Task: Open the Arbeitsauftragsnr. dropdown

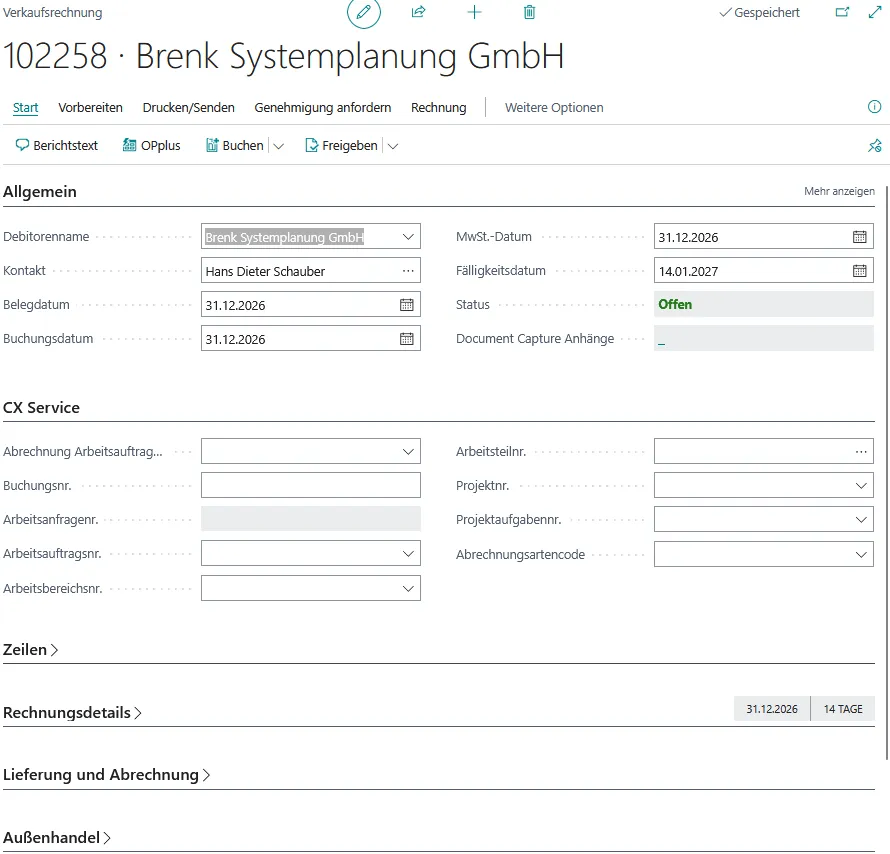Action: click(x=408, y=553)
